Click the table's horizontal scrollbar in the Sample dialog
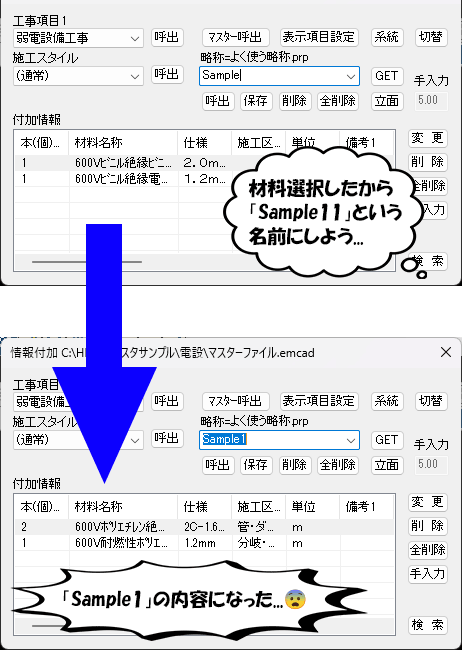This screenshot has height=650, width=462. pos(87,262)
